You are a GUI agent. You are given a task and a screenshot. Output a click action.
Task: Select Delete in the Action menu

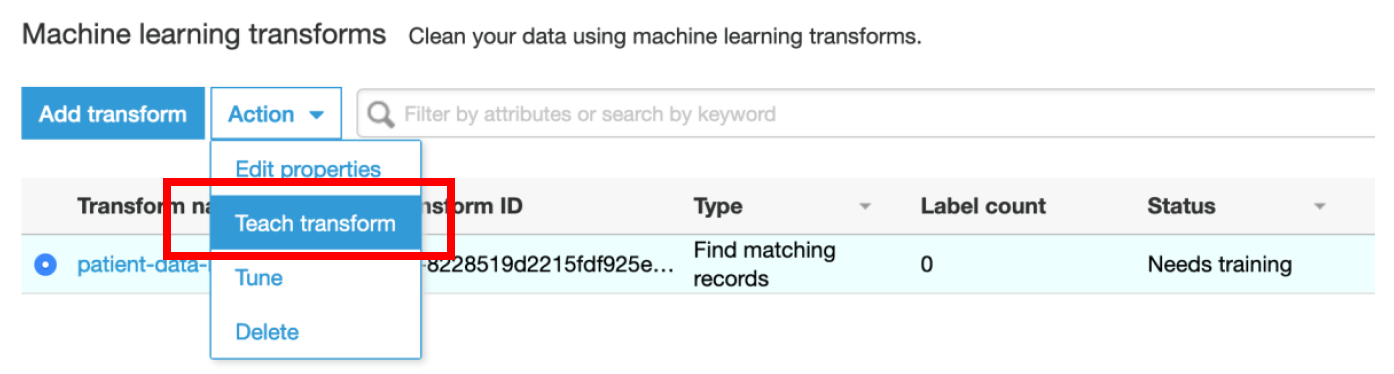pos(267,331)
